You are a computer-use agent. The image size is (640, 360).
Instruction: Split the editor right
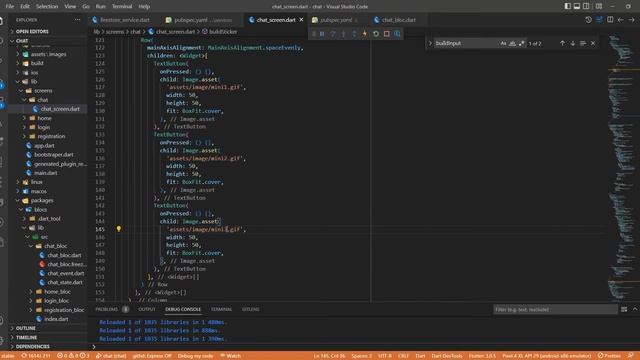[610, 20]
